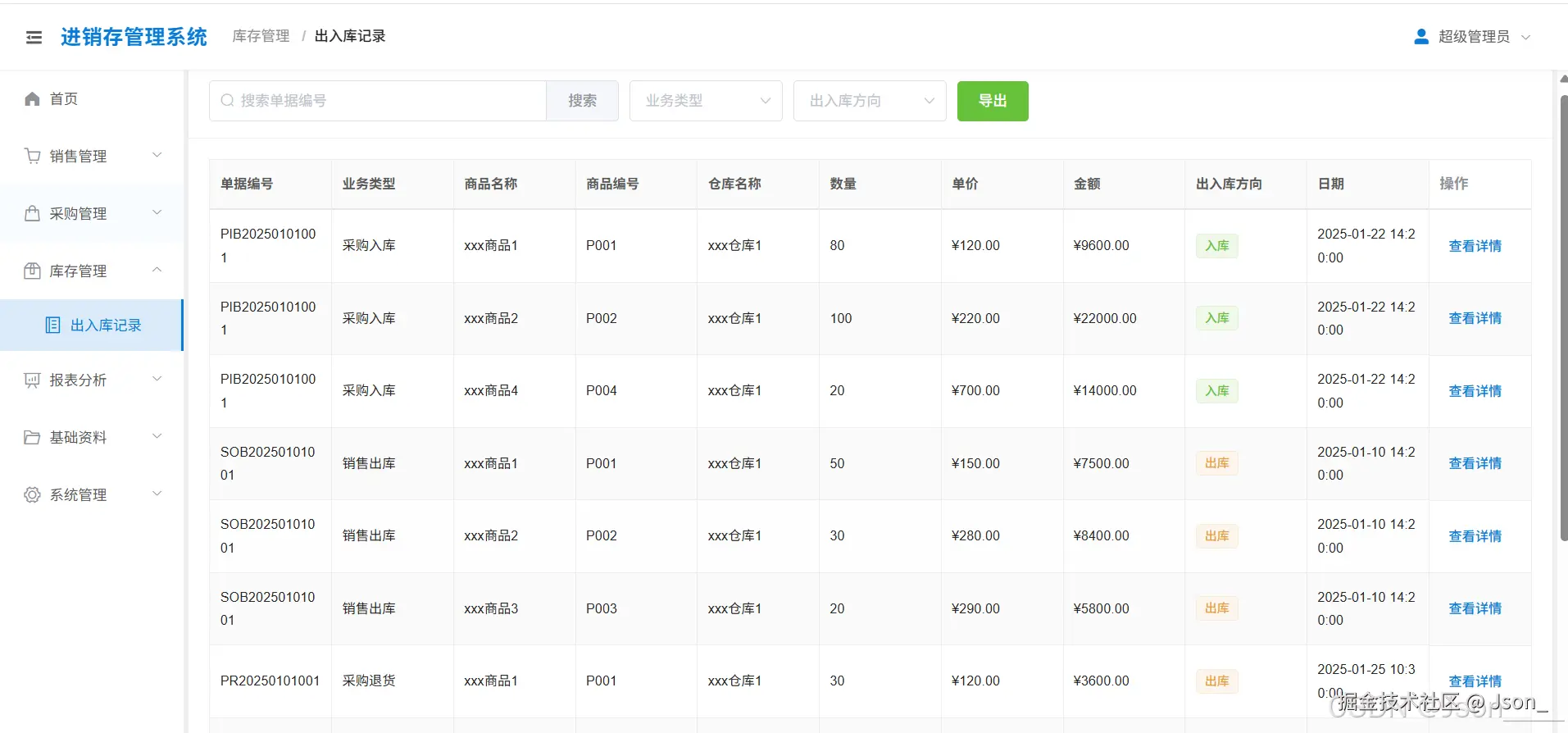Open the 超级管理员 user dropdown arrow
The height and width of the screenshot is (733, 1568).
tap(1525, 37)
